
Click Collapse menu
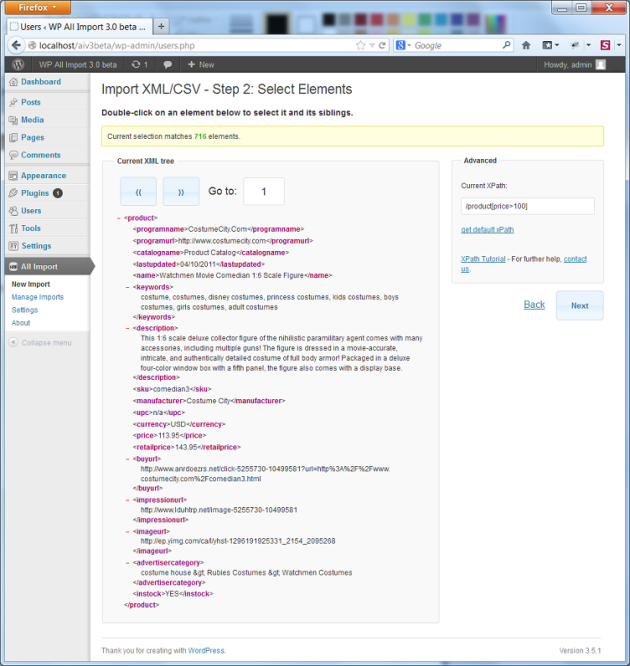click(40, 343)
